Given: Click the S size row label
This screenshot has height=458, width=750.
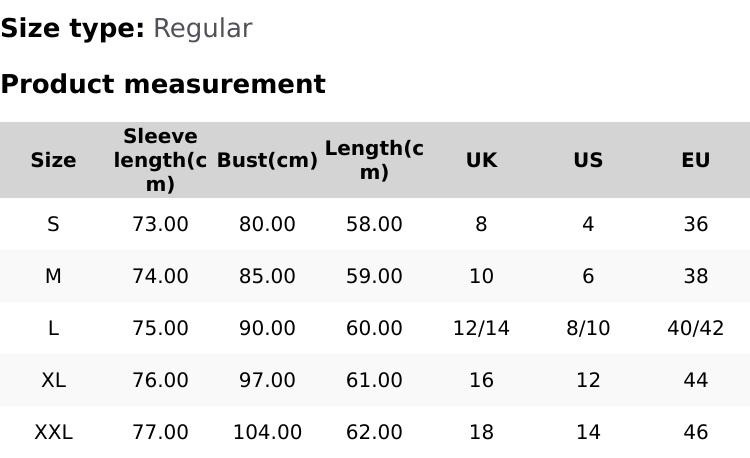Looking at the screenshot, I should 53,224.
